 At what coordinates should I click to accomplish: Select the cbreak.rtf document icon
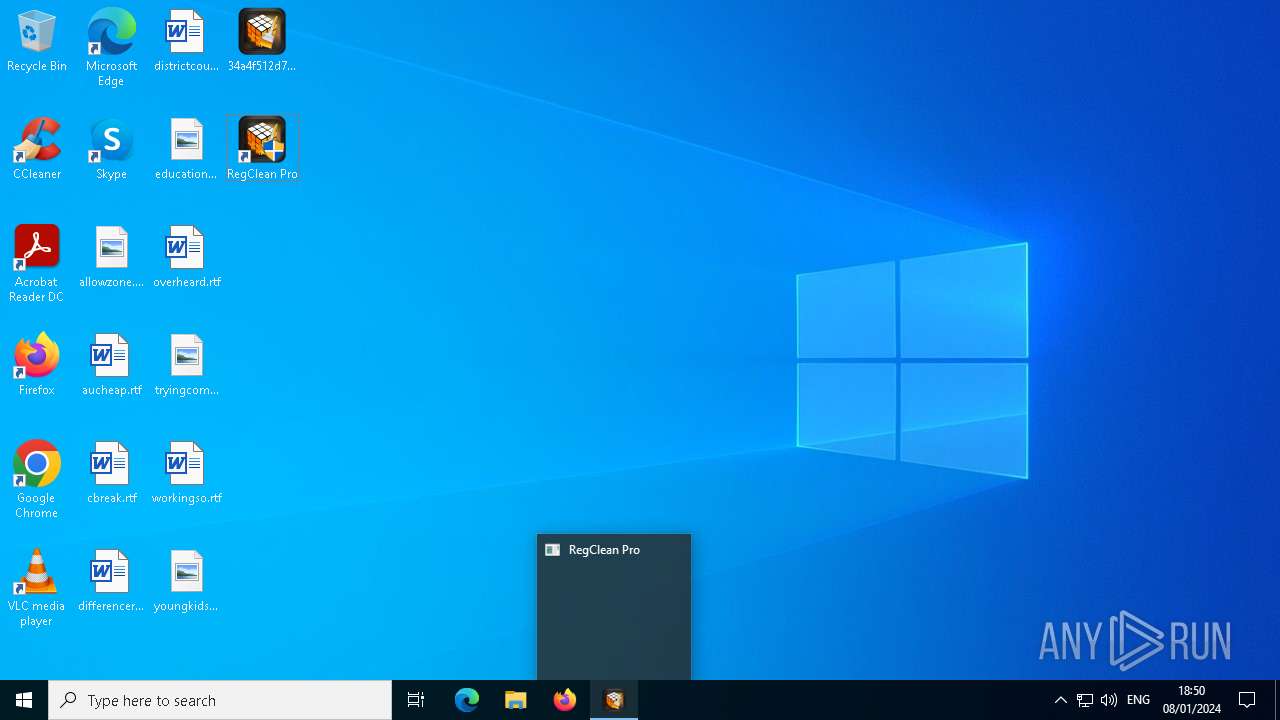[111, 474]
